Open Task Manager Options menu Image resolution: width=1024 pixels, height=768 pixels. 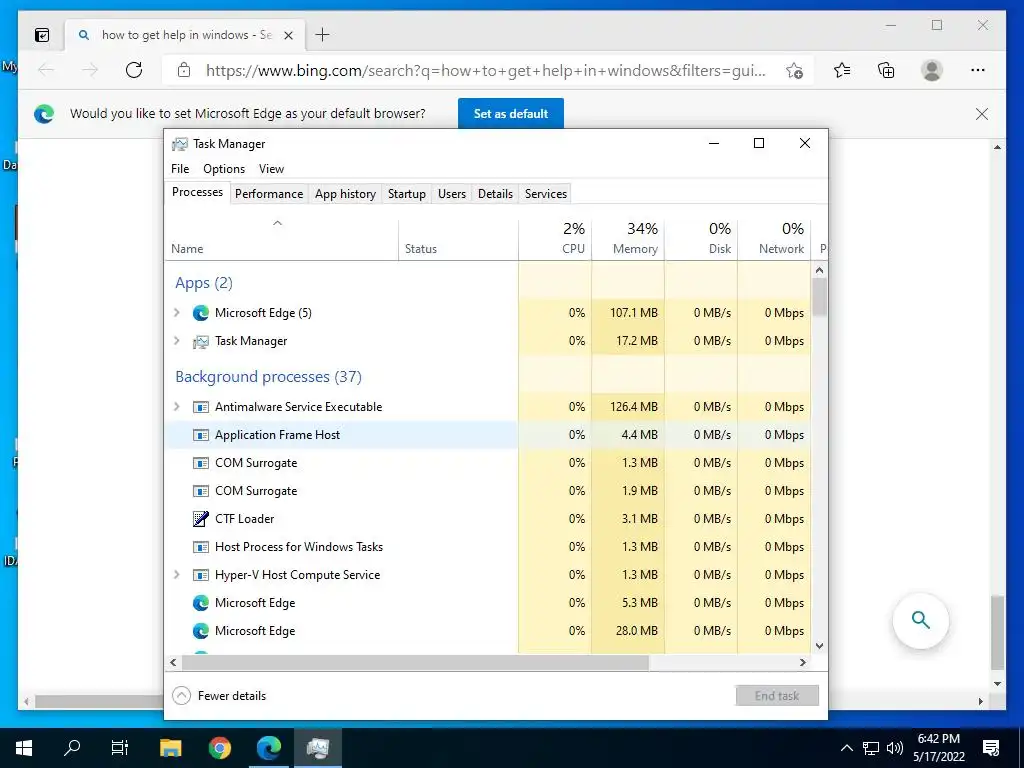(224, 168)
